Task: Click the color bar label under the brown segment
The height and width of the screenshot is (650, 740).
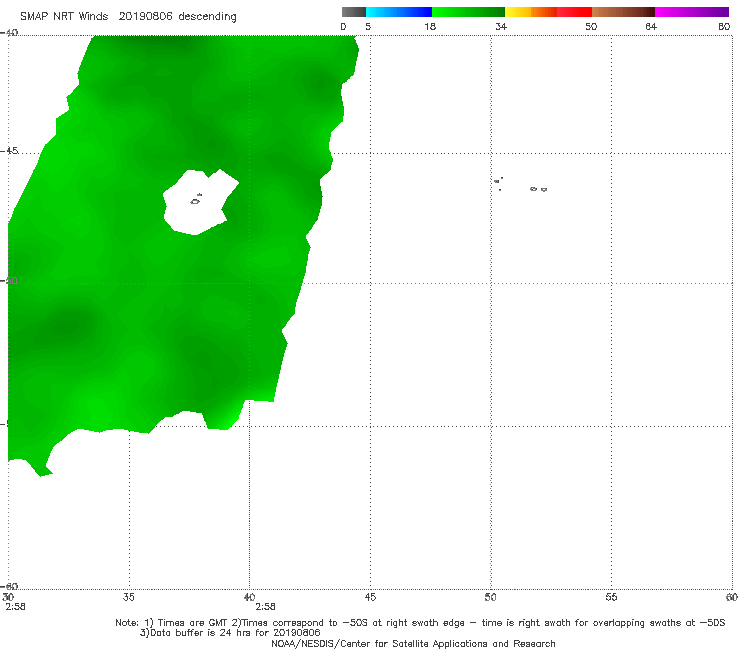Action: coord(651,27)
